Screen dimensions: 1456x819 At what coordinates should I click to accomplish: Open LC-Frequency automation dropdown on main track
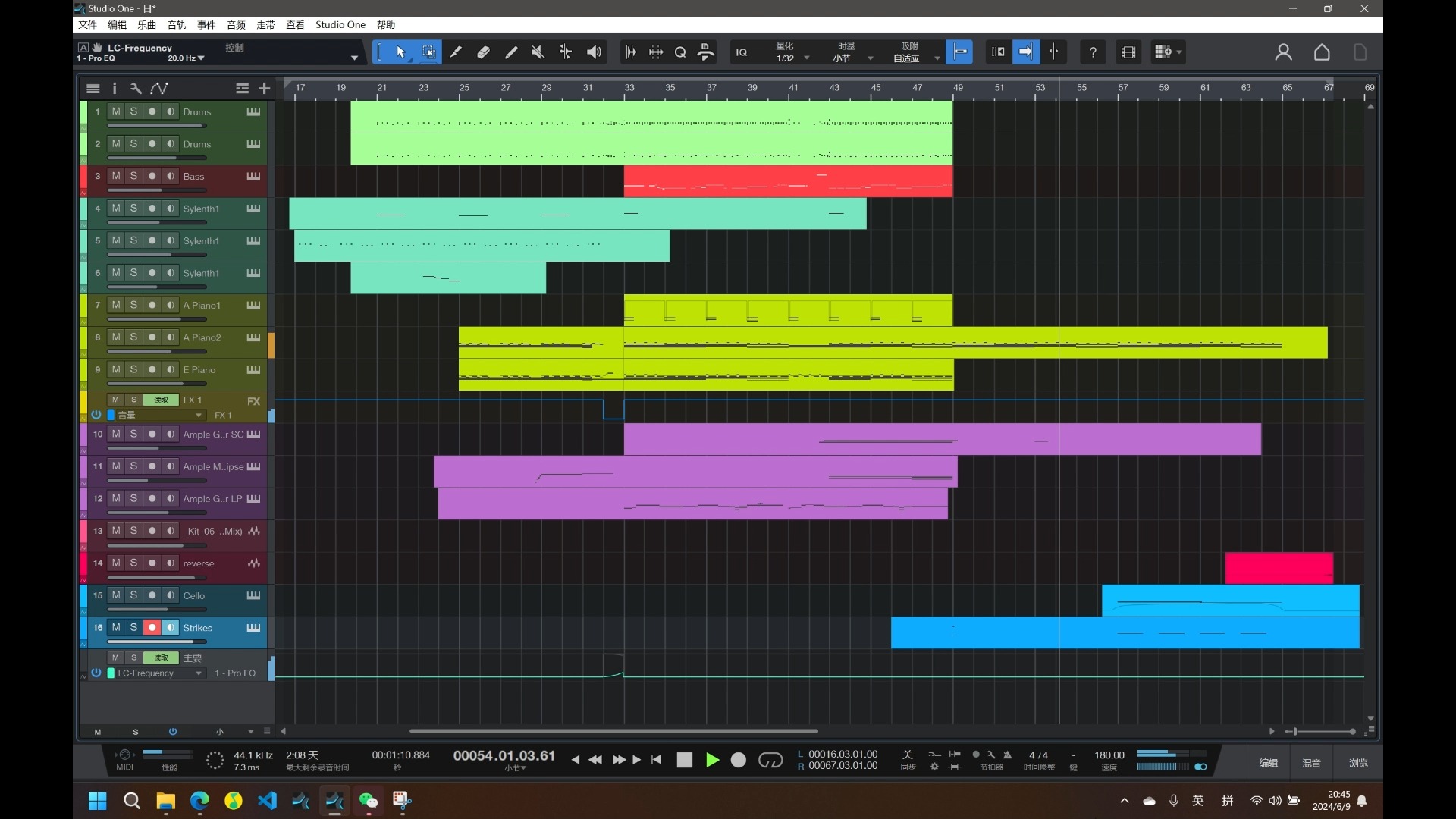point(199,673)
